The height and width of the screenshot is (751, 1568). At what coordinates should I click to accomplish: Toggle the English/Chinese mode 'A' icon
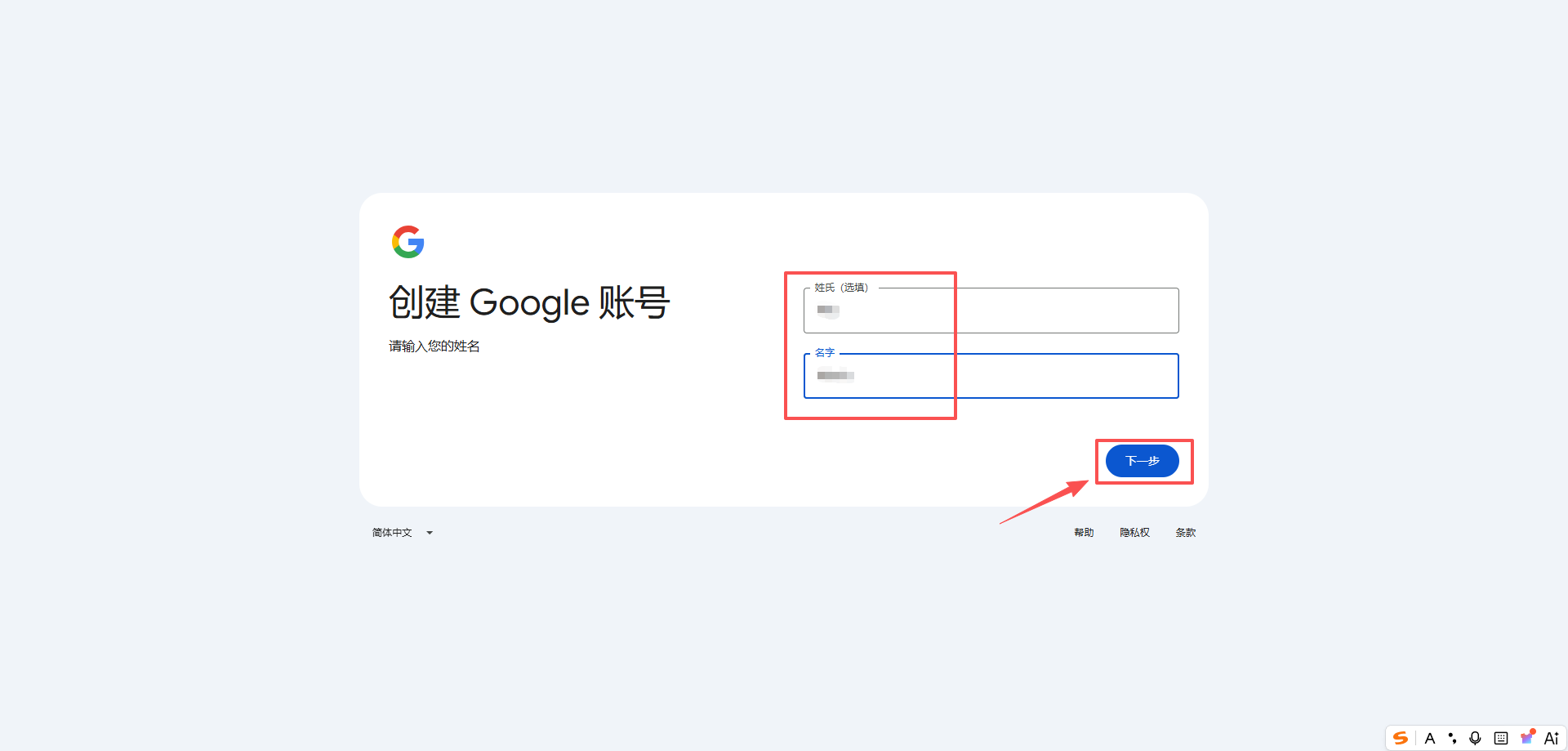1430,738
